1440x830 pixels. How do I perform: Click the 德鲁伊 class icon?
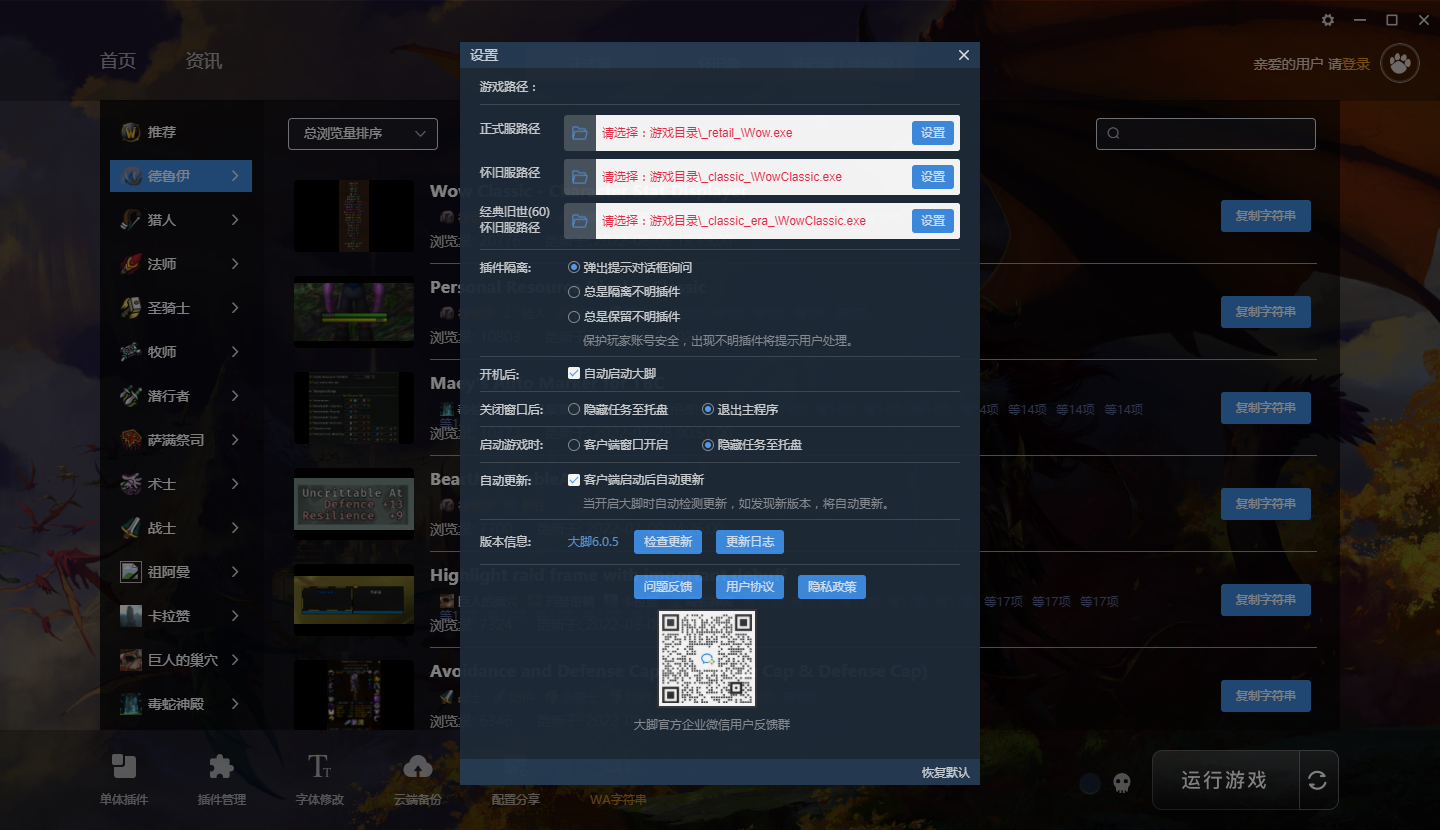[130, 176]
